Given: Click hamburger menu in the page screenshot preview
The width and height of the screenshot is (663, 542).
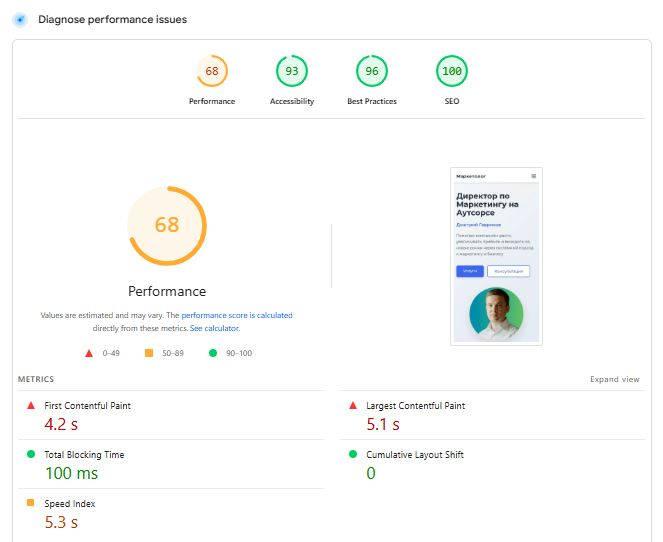Looking at the screenshot, I should 533,176.
